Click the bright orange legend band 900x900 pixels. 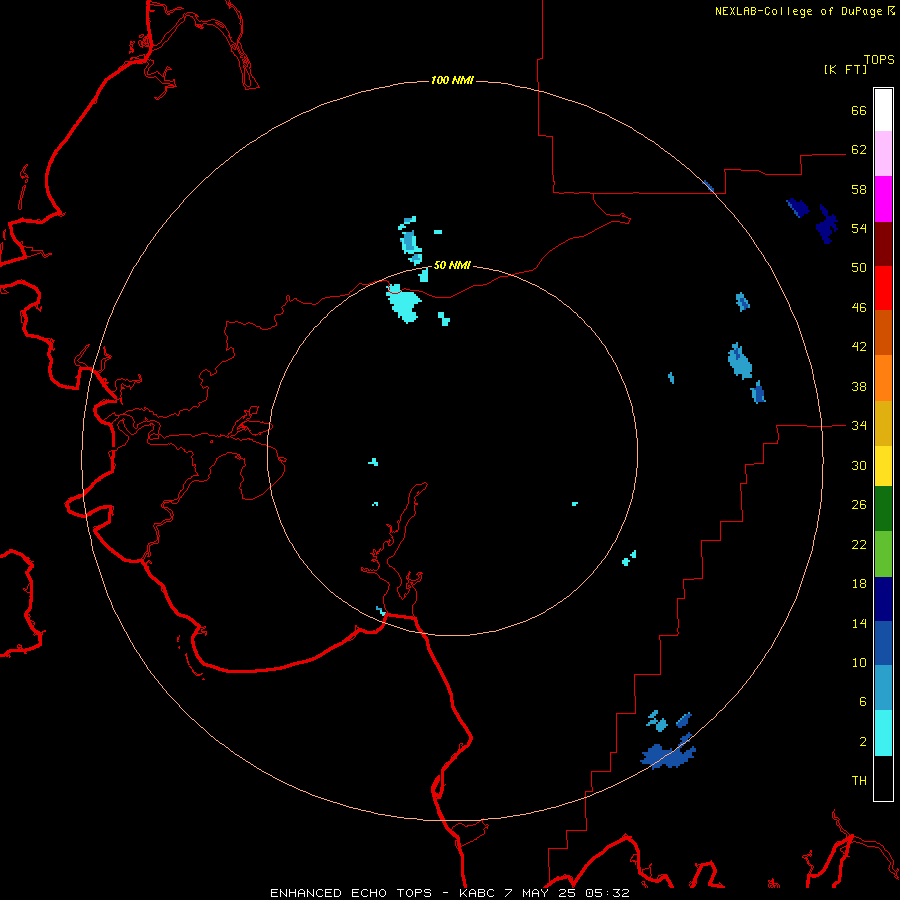coord(883,378)
